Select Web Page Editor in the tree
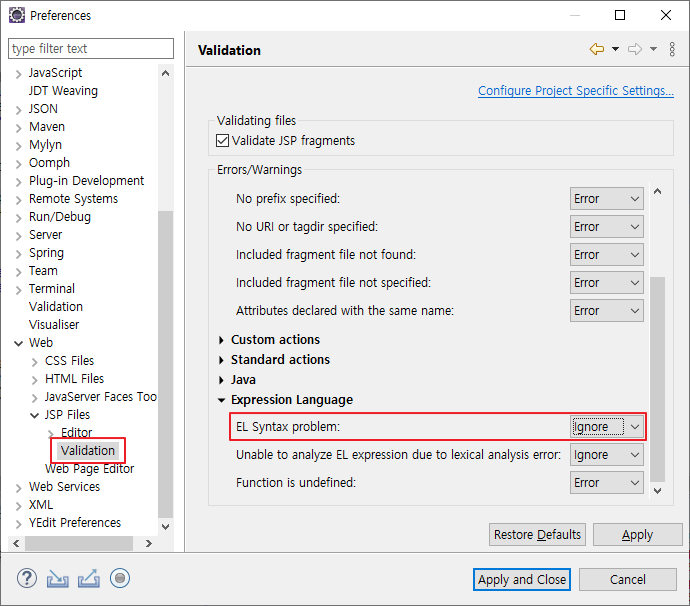 [89, 469]
